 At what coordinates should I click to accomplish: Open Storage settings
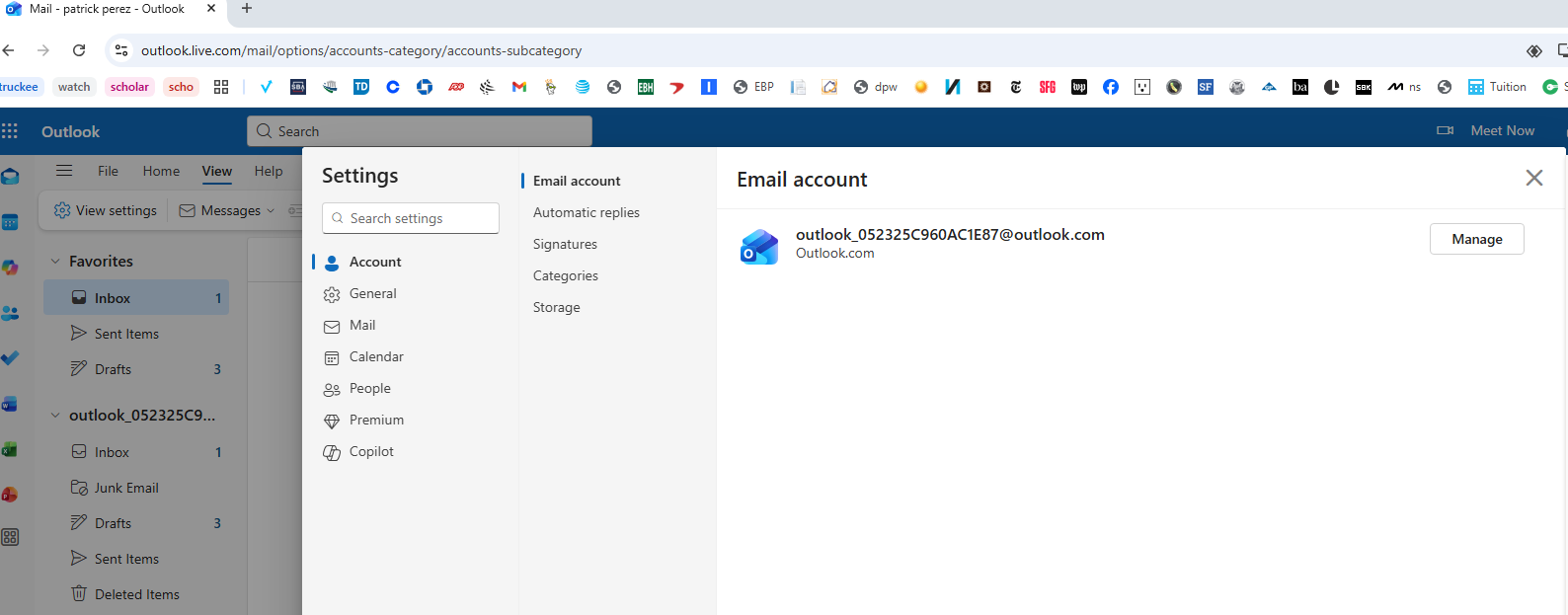click(557, 307)
